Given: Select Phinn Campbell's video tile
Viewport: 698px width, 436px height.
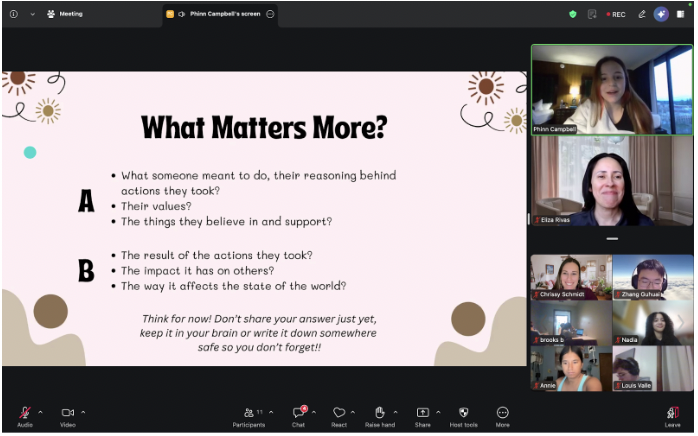Looking at the screenshot, I should (613, 90).
